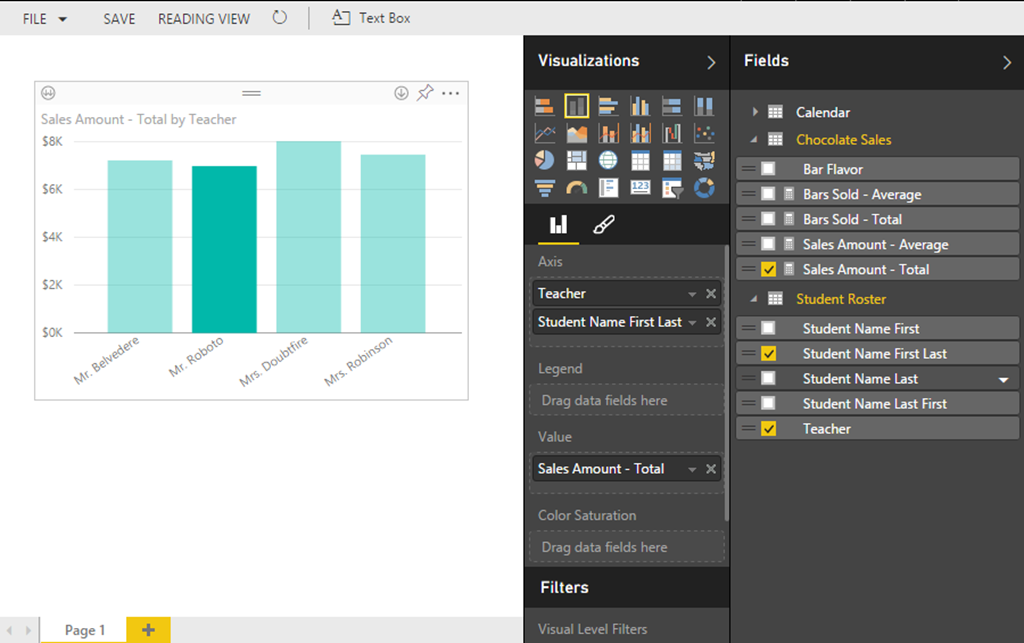
Task: Expand the Calendar table
Action: click(x=756, y=112)
